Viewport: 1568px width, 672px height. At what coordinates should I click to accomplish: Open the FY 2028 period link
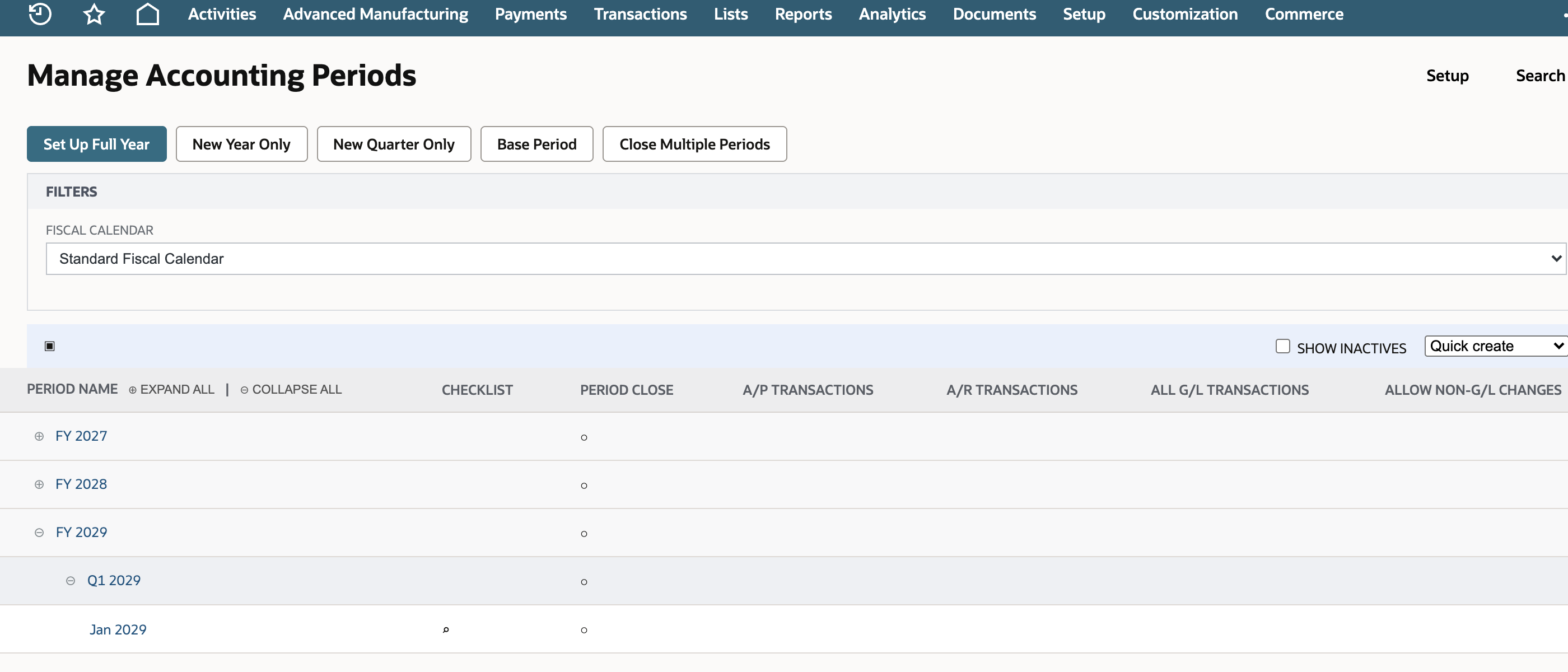pyautogui.click(x=81, y=484)
